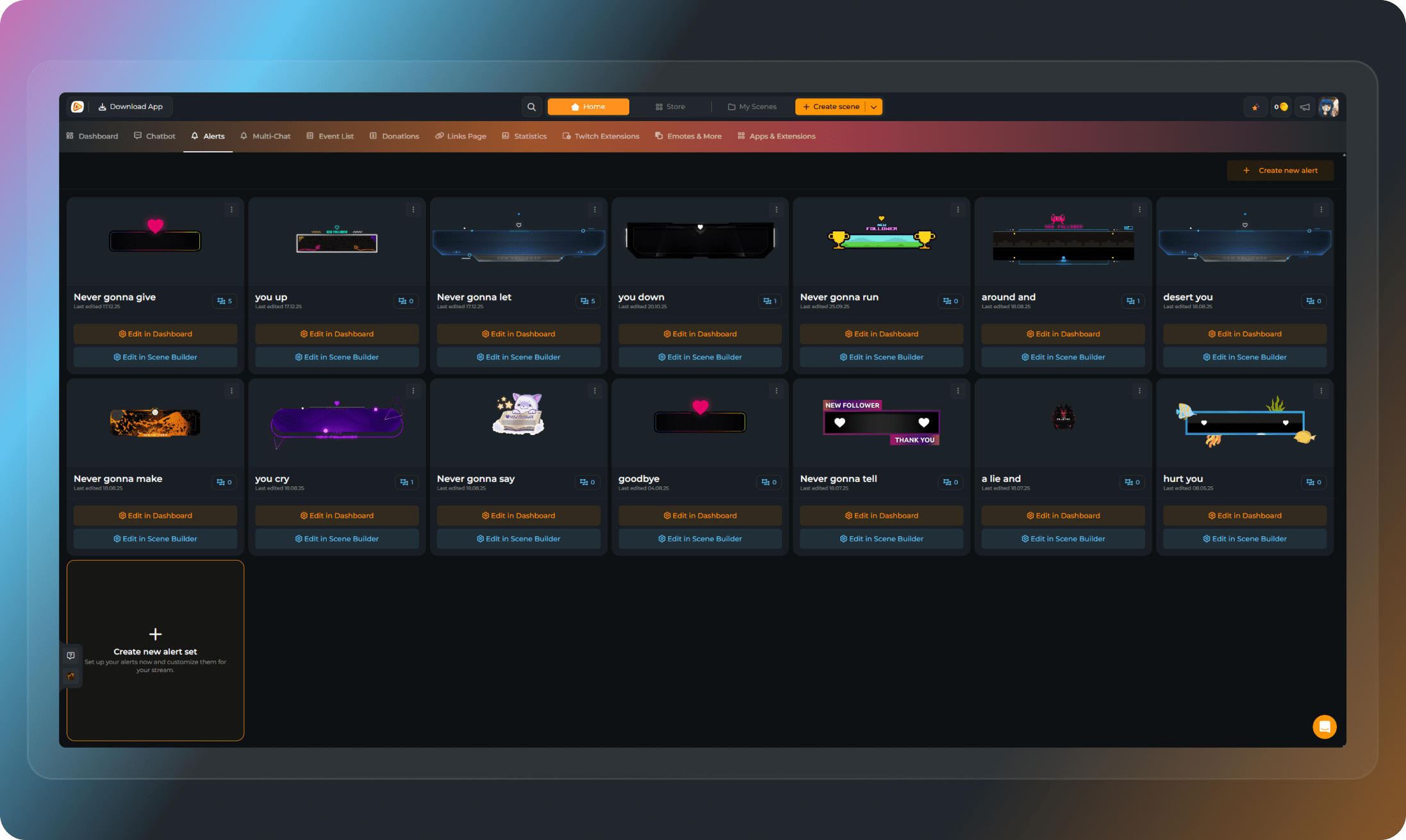Edit you cry in Scene Builder
Viewport: 1406px width, 840px height.
(x=336, y=539)
